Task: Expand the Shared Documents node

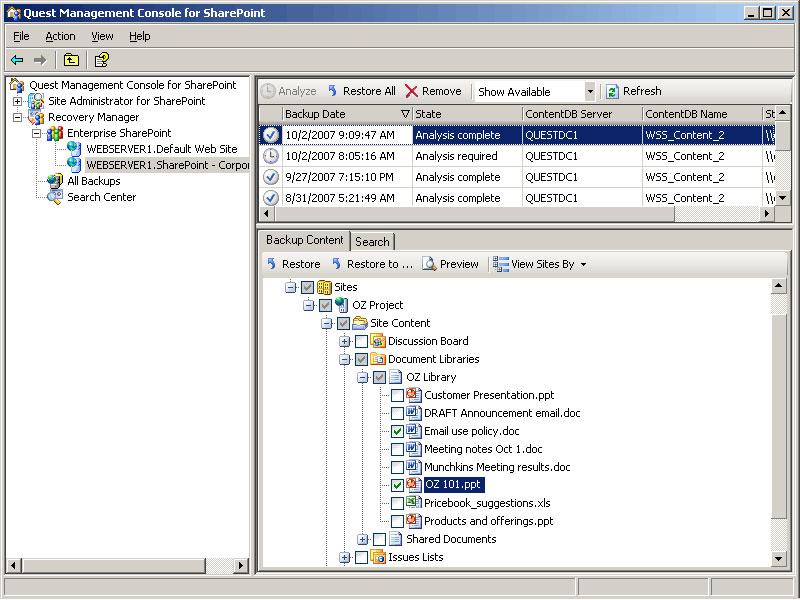Action: point(362,539)
